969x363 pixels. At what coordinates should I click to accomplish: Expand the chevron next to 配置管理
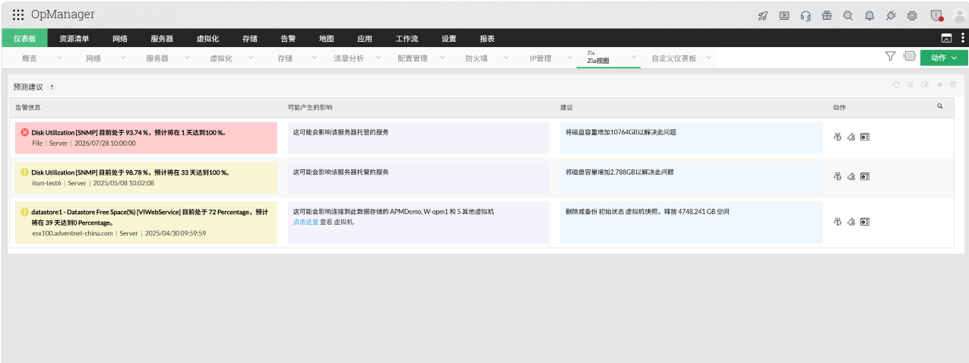pyautogui.click(x=442, y=58)
